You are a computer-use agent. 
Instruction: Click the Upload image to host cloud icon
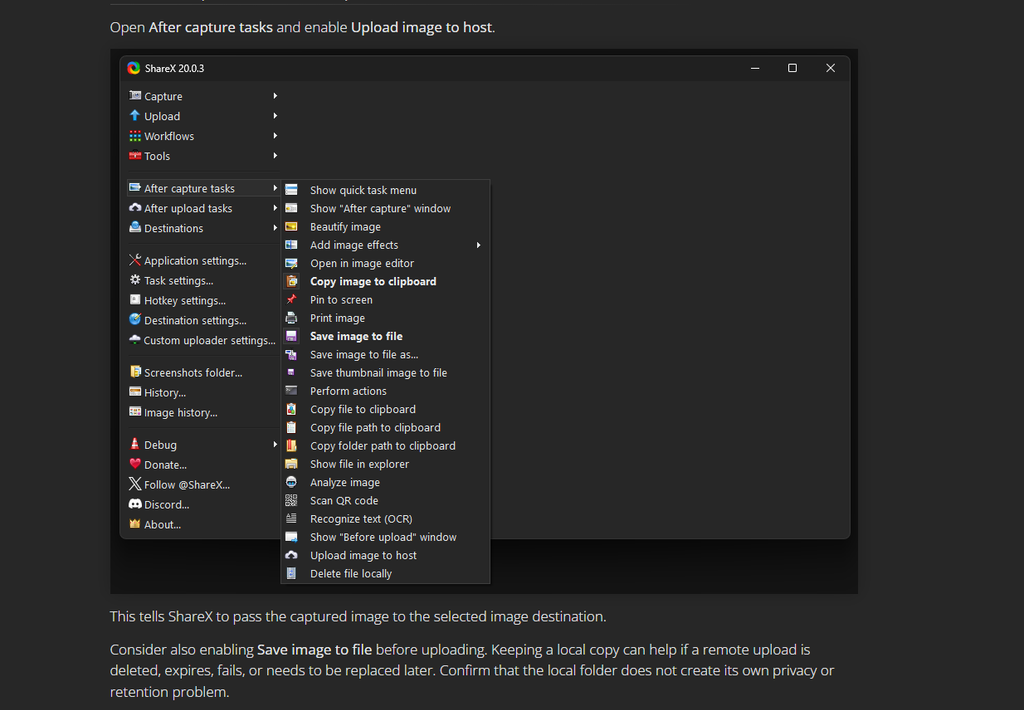(x=291, y=555)
